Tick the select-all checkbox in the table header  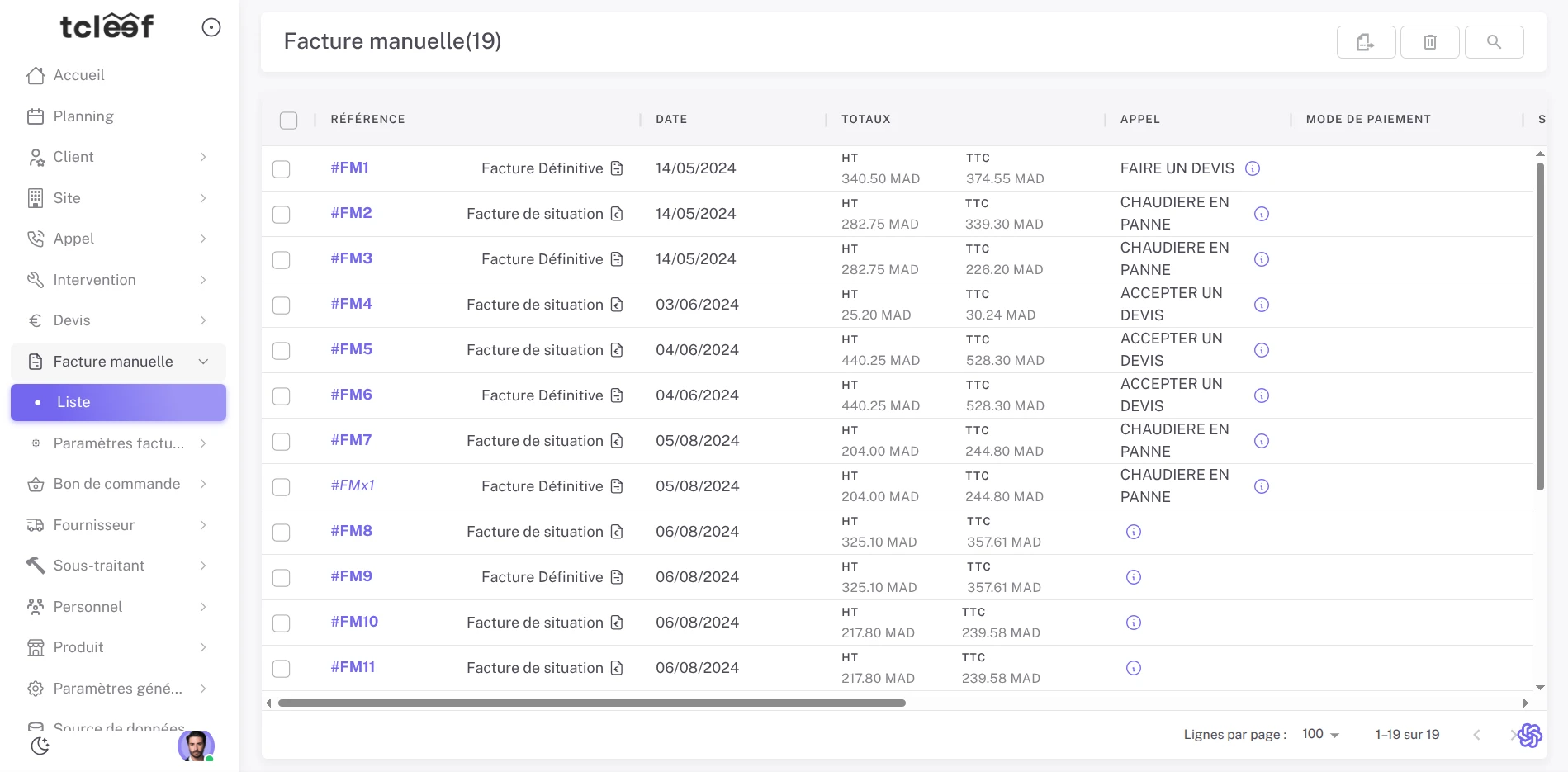(x=288, y=121)
